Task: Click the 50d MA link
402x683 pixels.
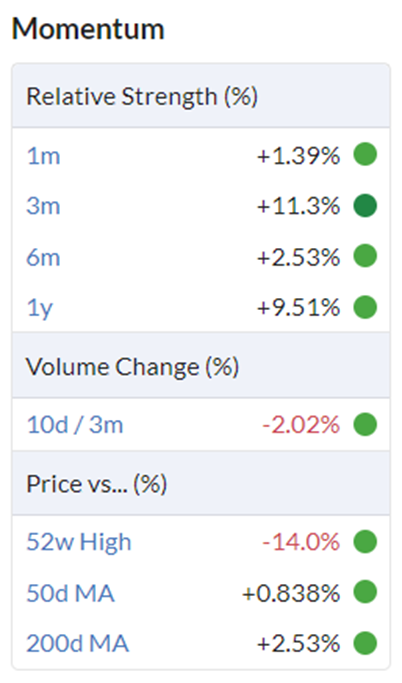Action: point(71,593)
